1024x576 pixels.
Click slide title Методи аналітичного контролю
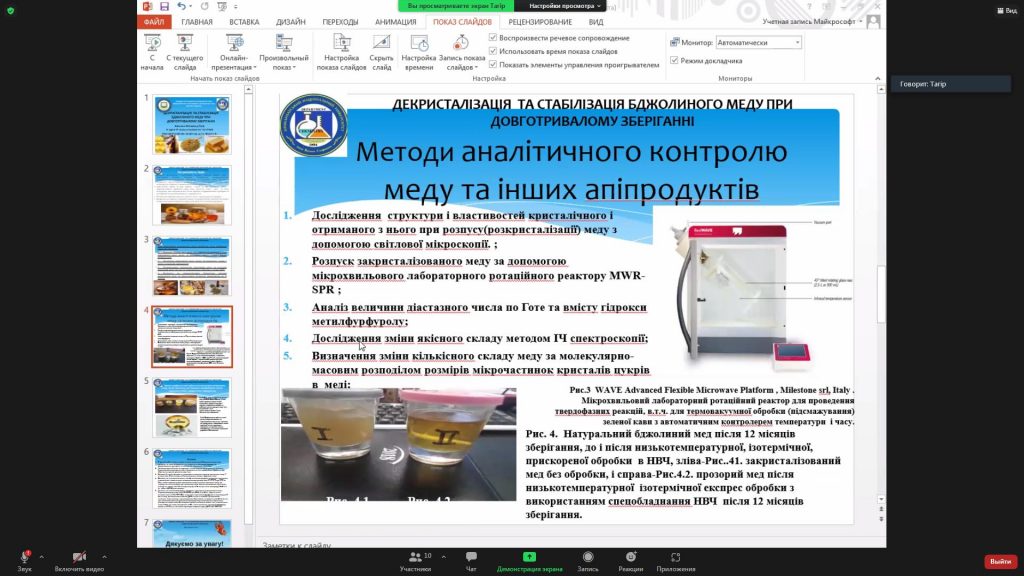click(571, 170)
